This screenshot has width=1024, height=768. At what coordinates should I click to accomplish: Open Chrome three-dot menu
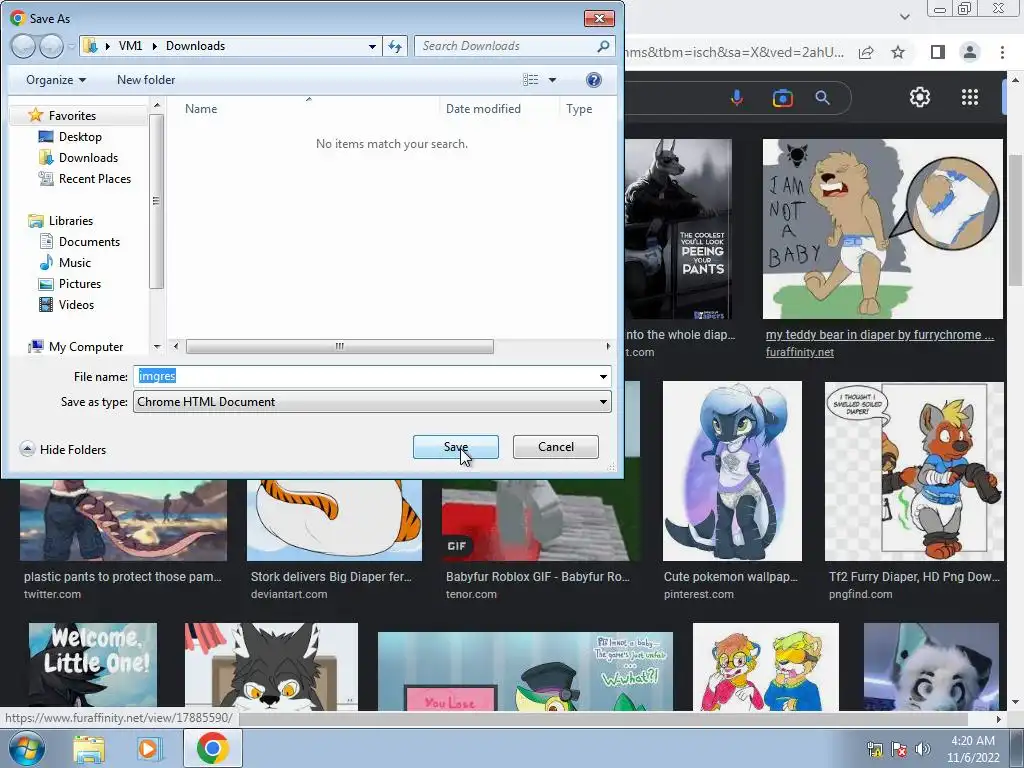(x=1002, y=52)
